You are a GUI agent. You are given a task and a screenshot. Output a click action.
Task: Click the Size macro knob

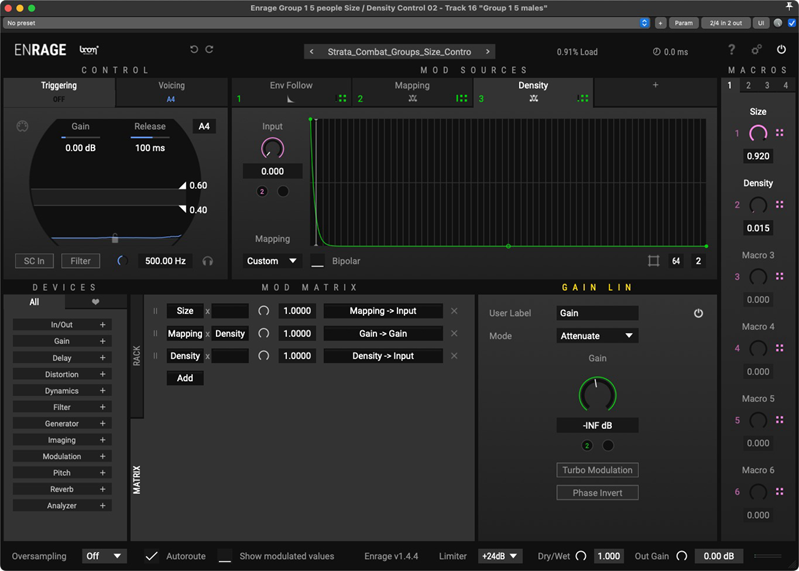(758, 133)
